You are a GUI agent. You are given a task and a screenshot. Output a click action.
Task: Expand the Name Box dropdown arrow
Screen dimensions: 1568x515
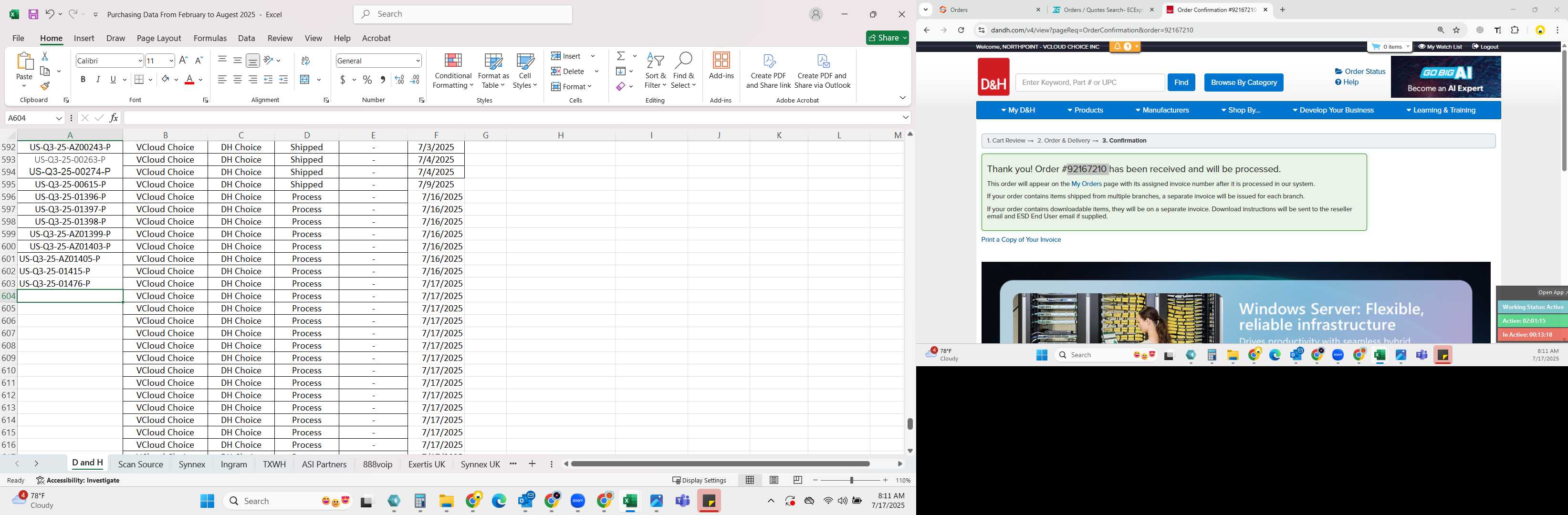tap(59, 118)
